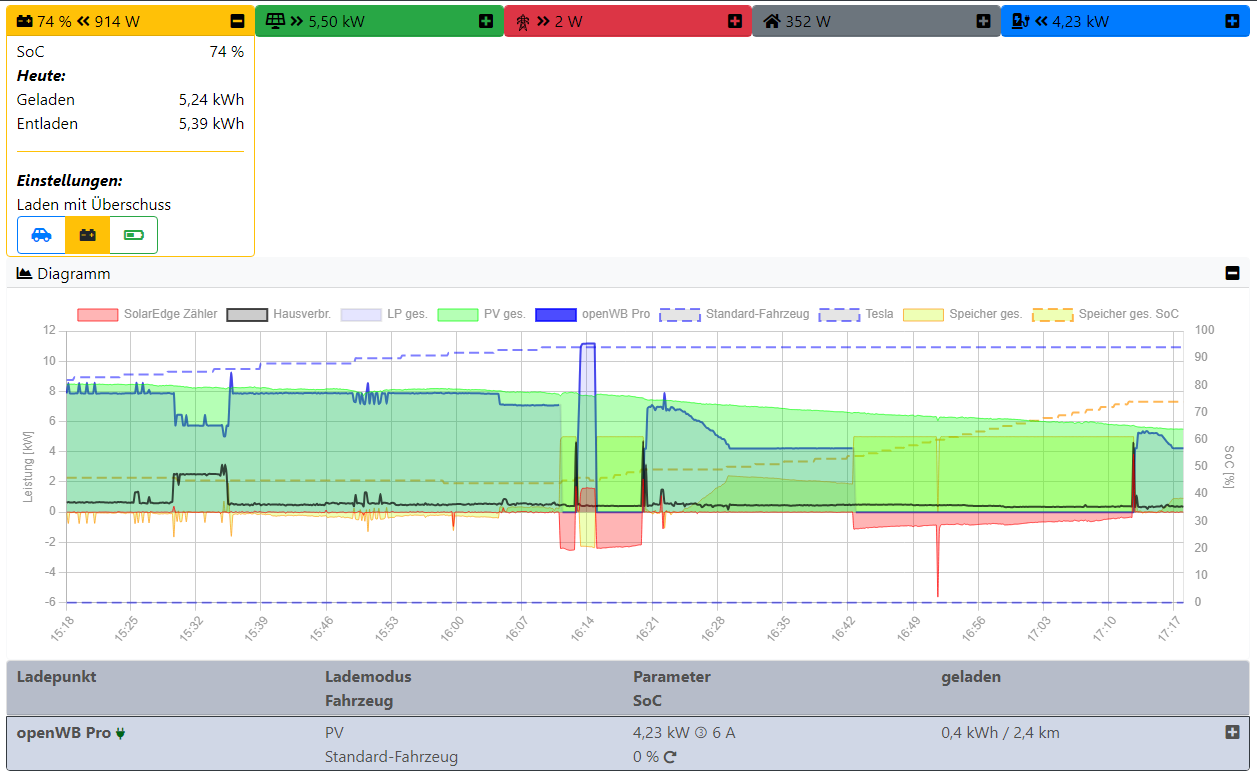Viewport: 1257px width, 780px height.
Task: Click solar panel icon in green card
Action: (274, 21)
